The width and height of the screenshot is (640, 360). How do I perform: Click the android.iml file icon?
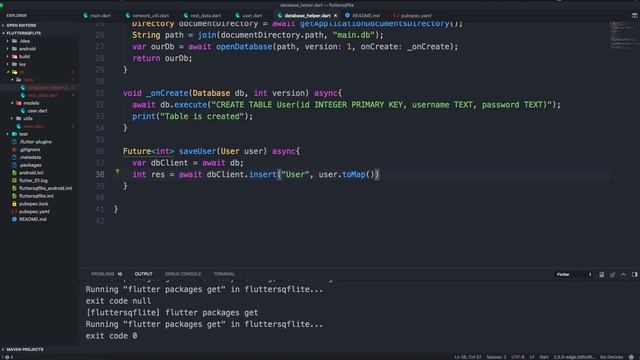coord(14,173)
